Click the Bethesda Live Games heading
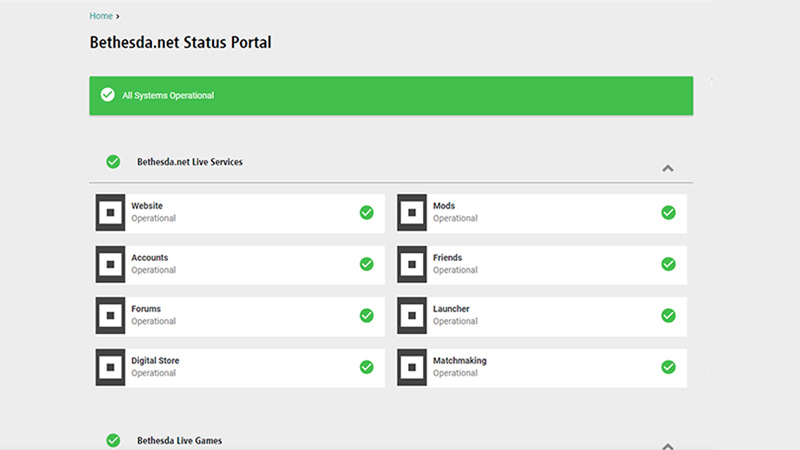 pyautogui.click(x=179, y=440)
